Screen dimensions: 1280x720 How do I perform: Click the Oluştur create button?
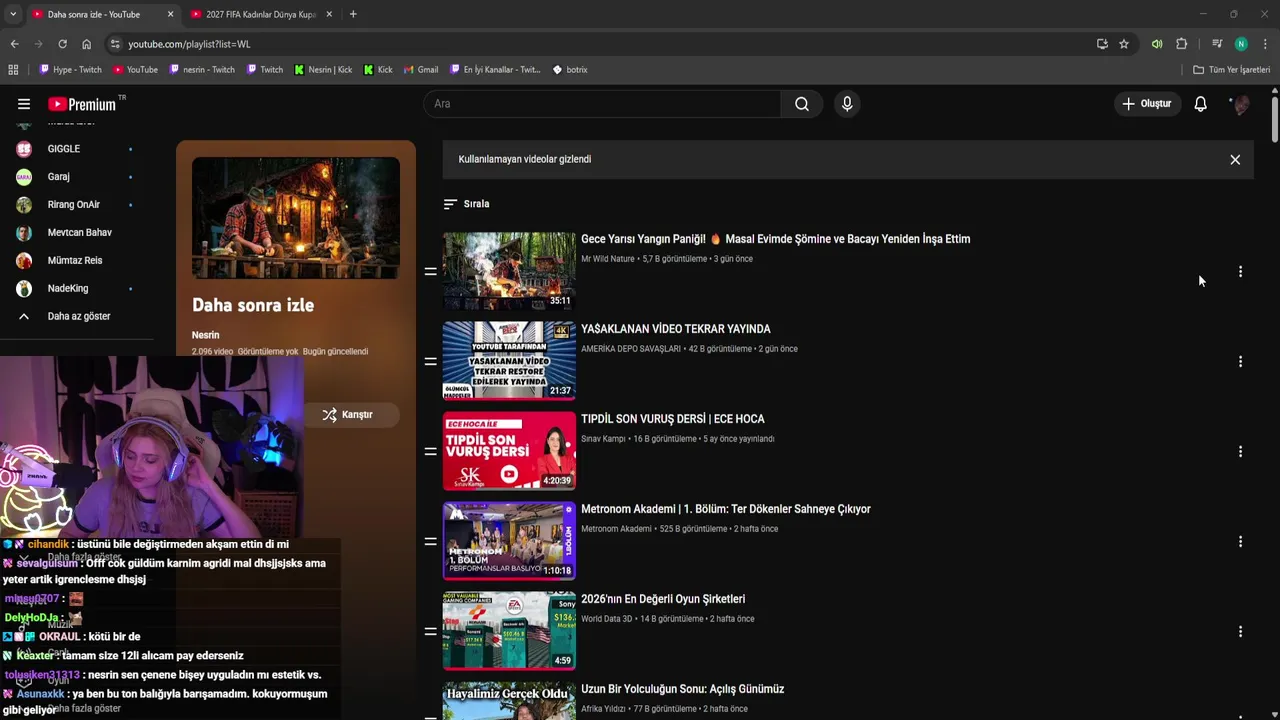[x=1146, y=104]
